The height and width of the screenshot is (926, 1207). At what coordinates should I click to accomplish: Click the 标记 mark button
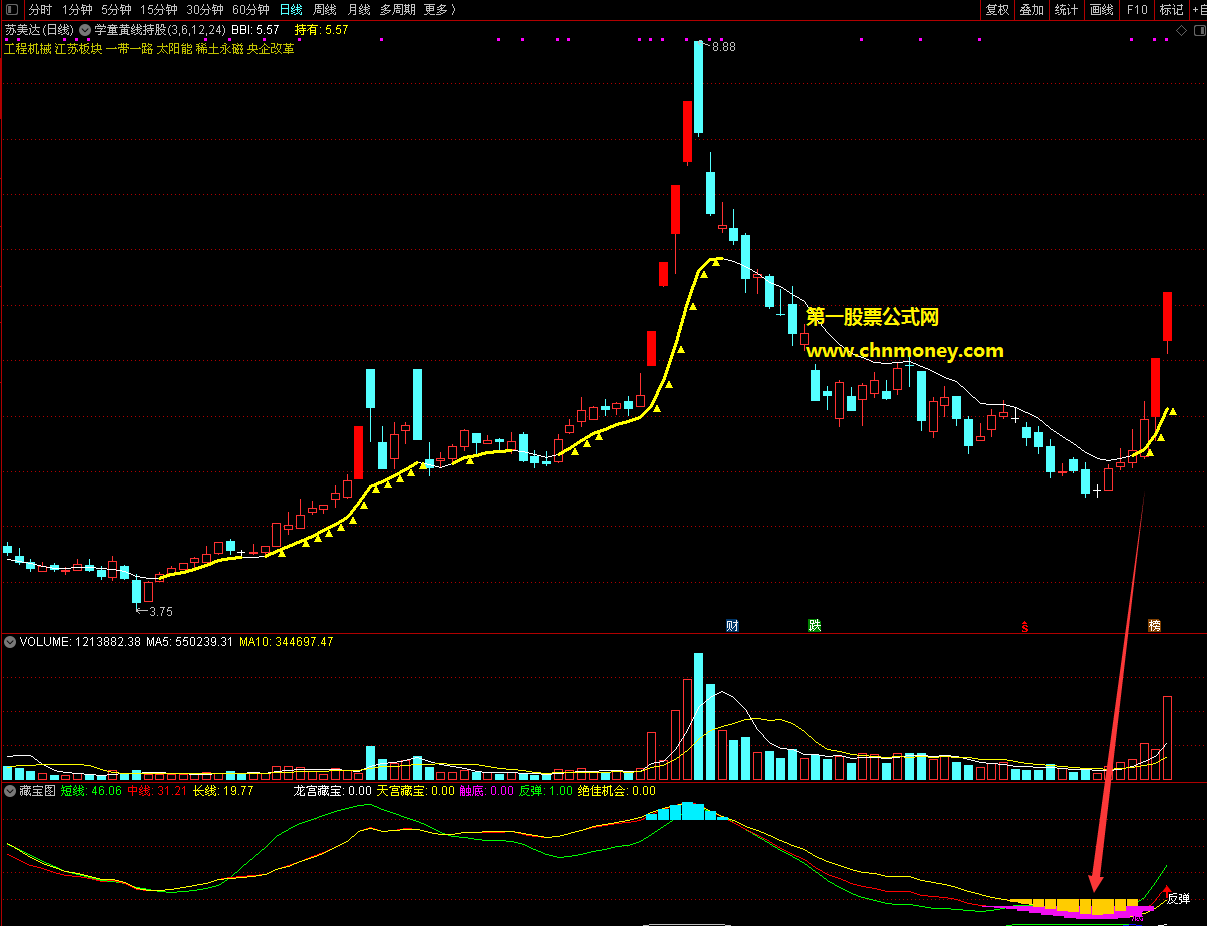tap(1171, 9)
